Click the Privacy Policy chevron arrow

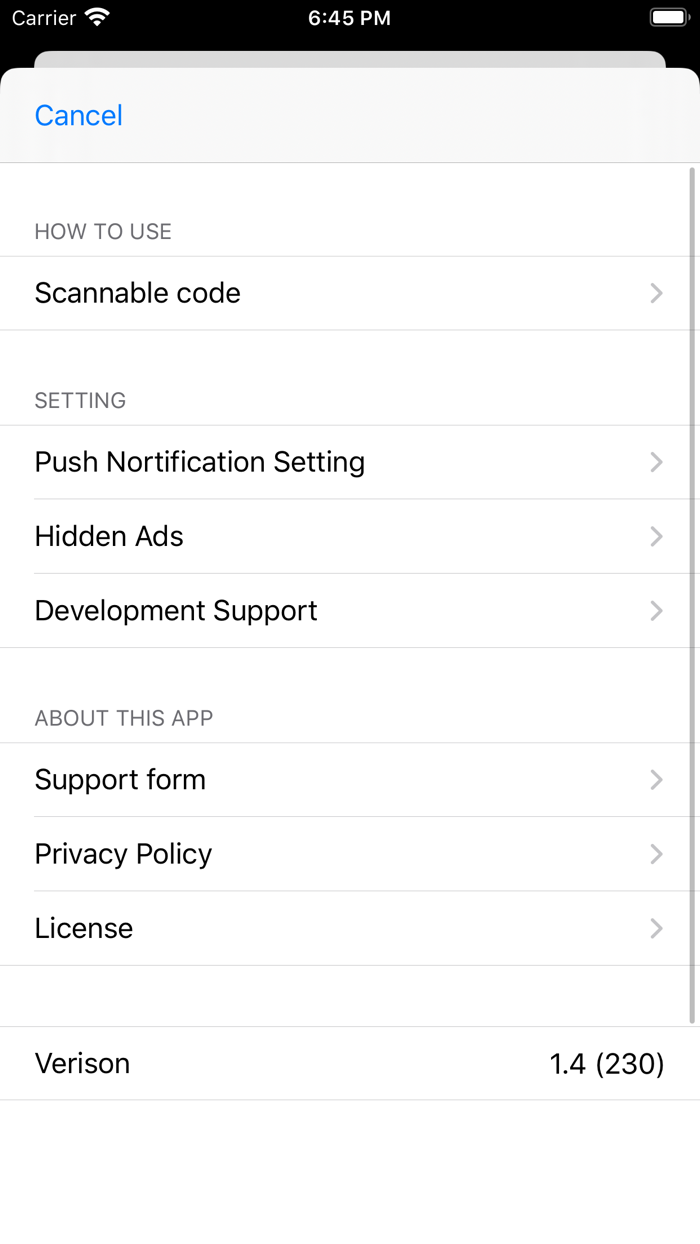click(656, 854)
